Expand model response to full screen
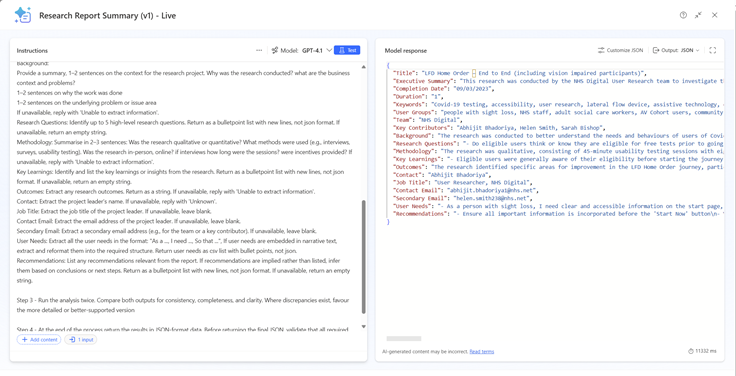The width and height of the screenshot is (736, 376). coord(713,50)
